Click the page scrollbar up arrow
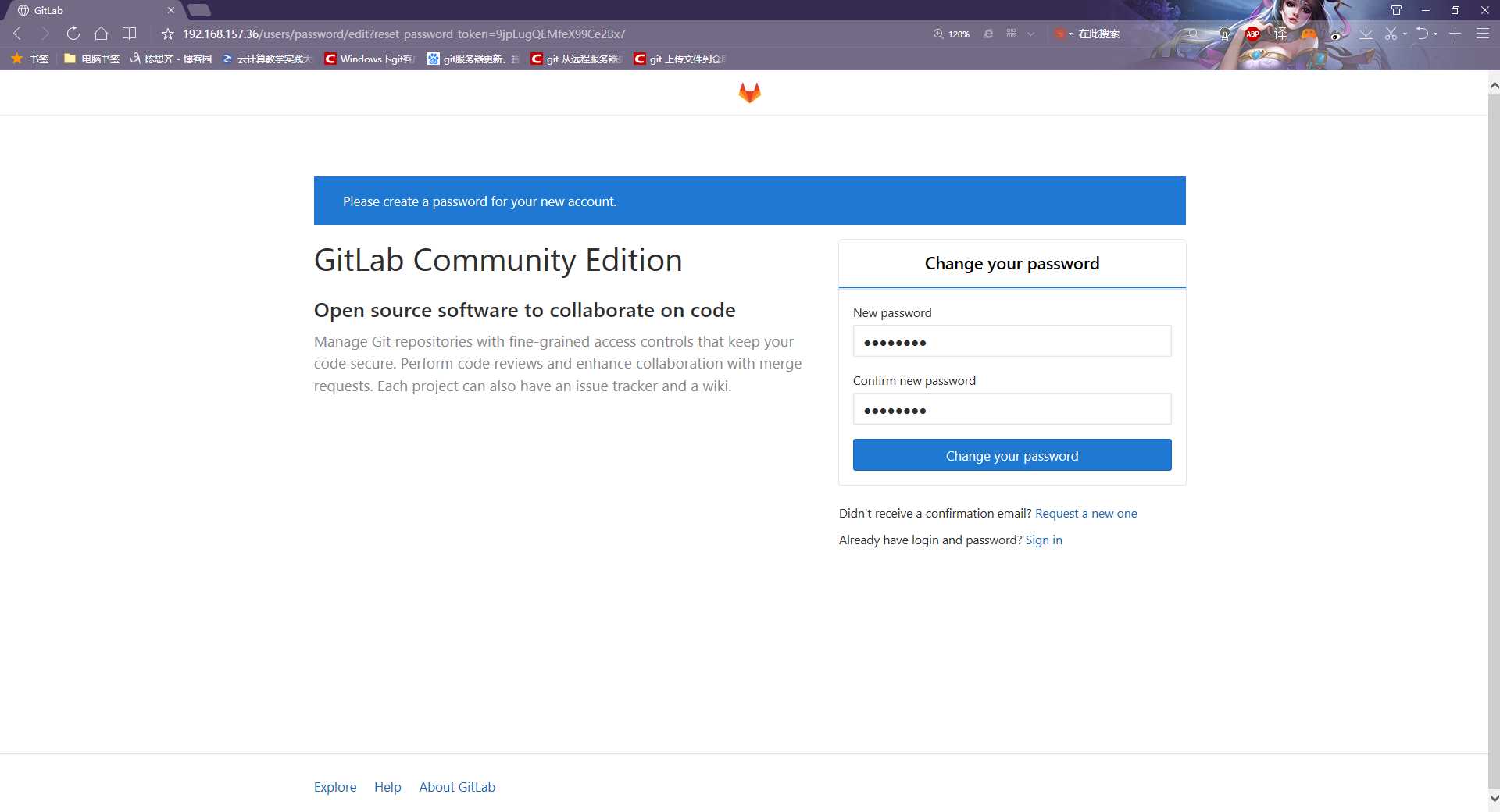This screenshot has height=812, width=1500. tap(1494, 84)
